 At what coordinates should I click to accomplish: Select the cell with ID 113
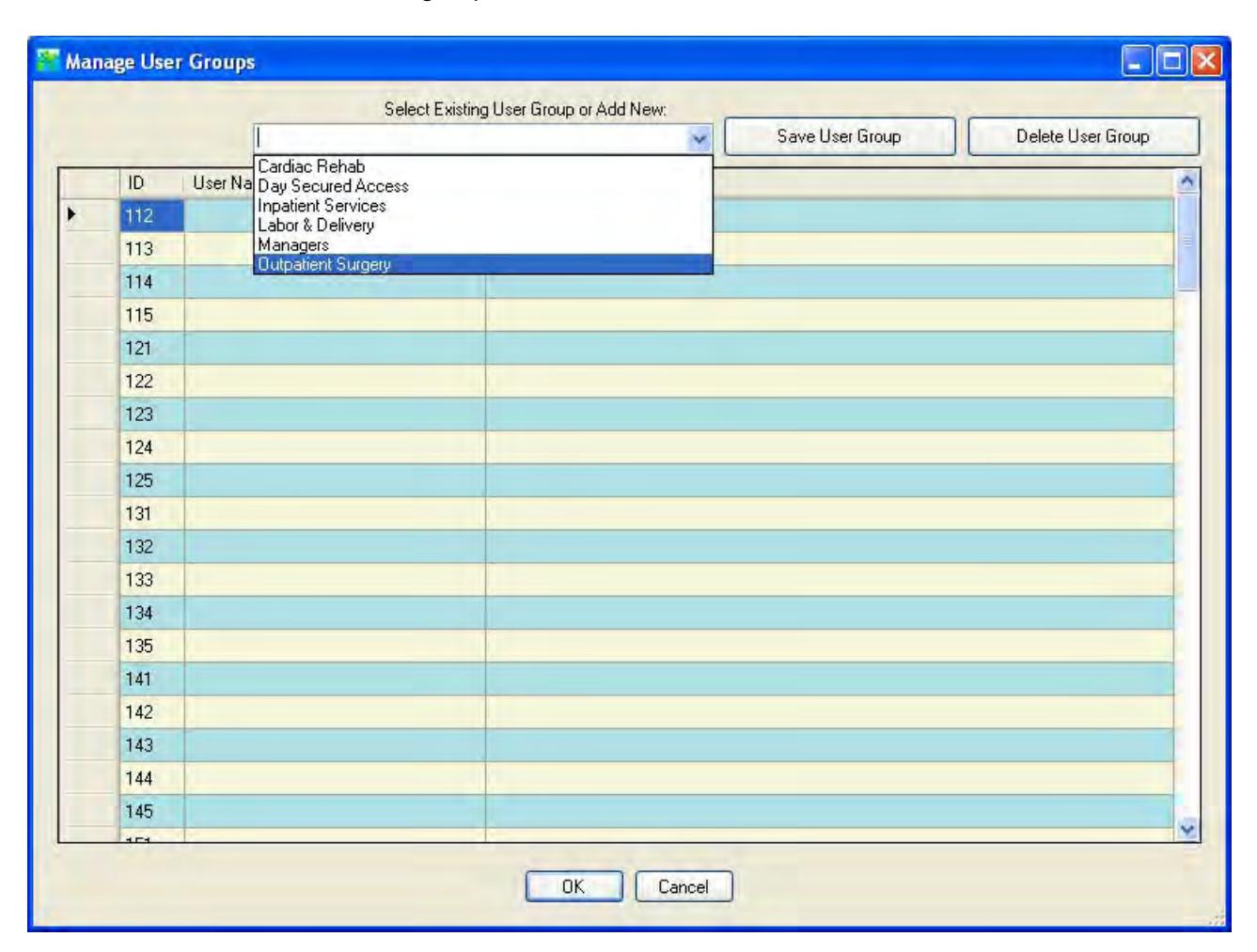pyautogui.click(x=152, y=248)
